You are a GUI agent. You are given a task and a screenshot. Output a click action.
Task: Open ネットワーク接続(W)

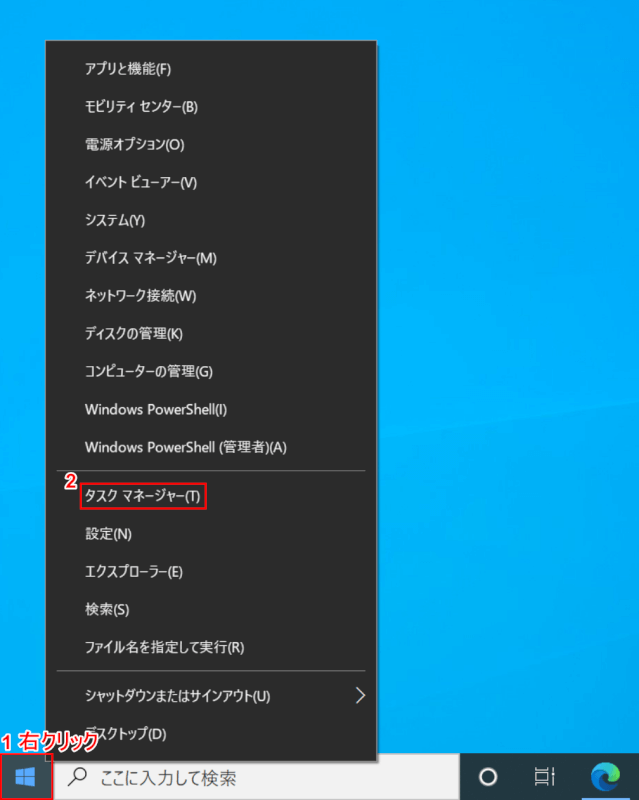[x=211, y=295]
